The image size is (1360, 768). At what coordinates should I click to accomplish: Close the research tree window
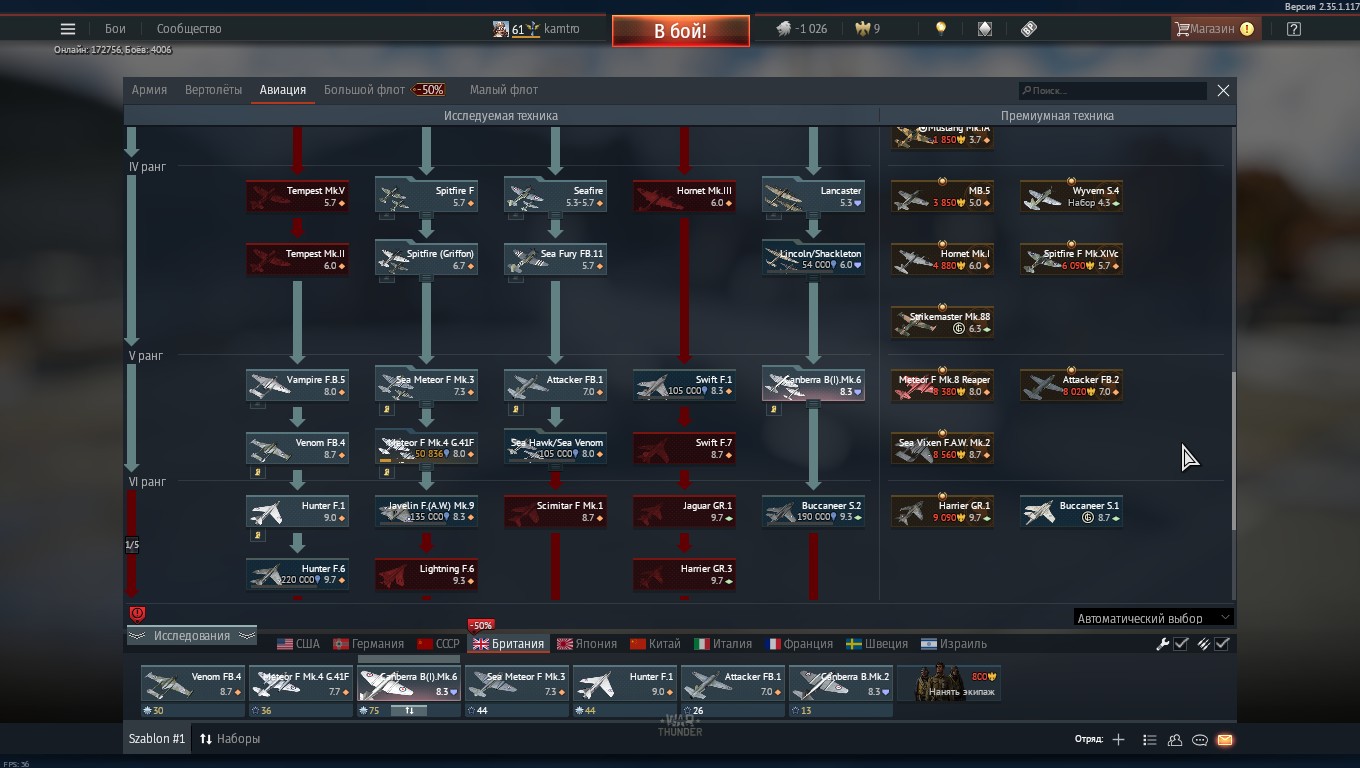click(x=1223, y=91)
